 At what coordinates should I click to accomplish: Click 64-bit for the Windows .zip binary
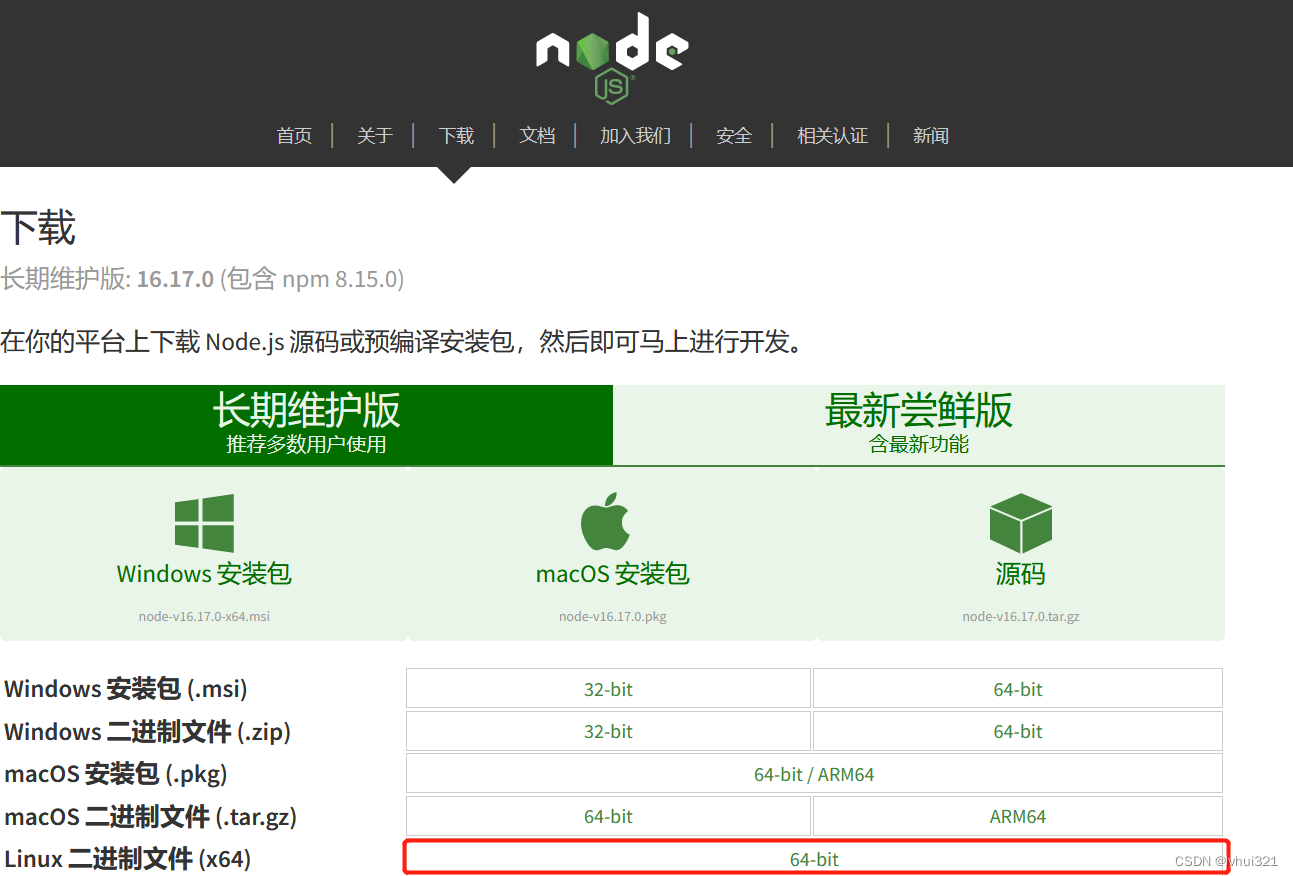(1017, 731)
